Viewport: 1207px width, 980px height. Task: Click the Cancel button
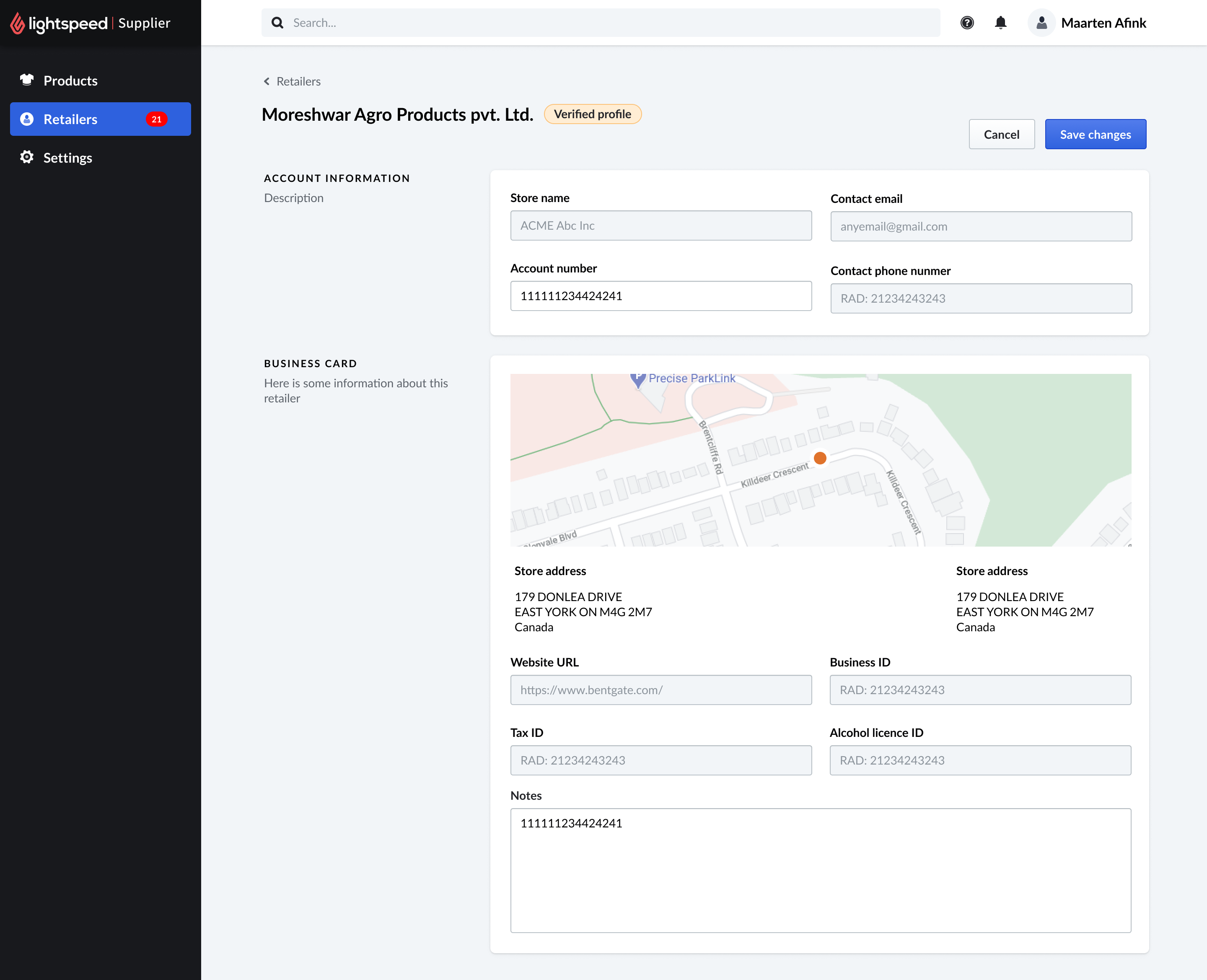pyautogui.click(x=1001, y=135)
